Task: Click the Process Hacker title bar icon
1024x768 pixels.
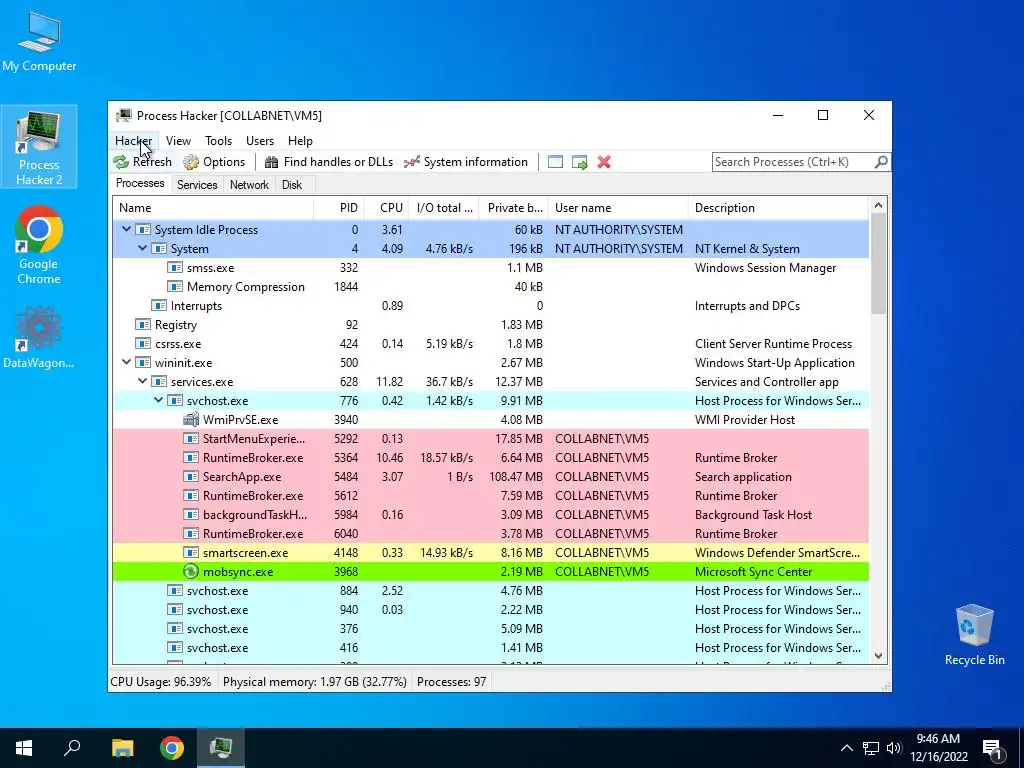Action: (x=123, y=116)
